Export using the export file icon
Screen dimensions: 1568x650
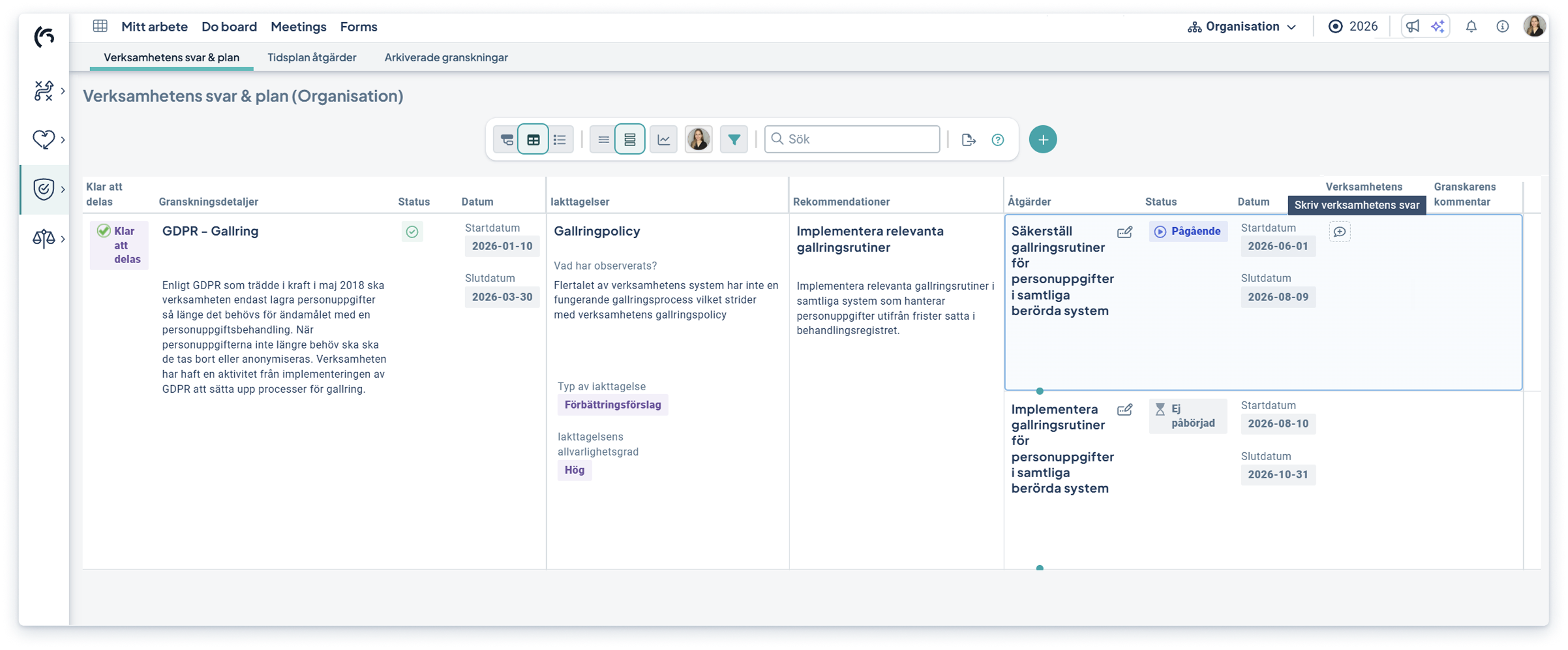click(x=969, y=140)
